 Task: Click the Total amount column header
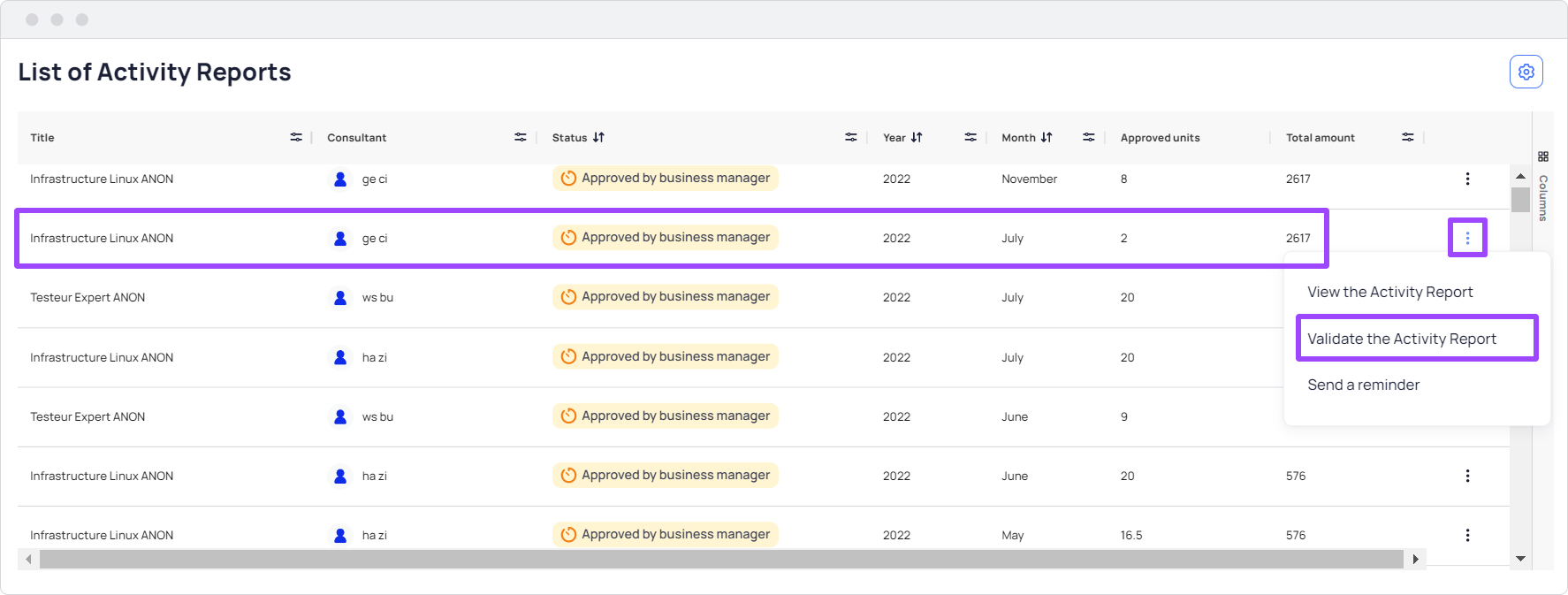[x=1320, y=137]
